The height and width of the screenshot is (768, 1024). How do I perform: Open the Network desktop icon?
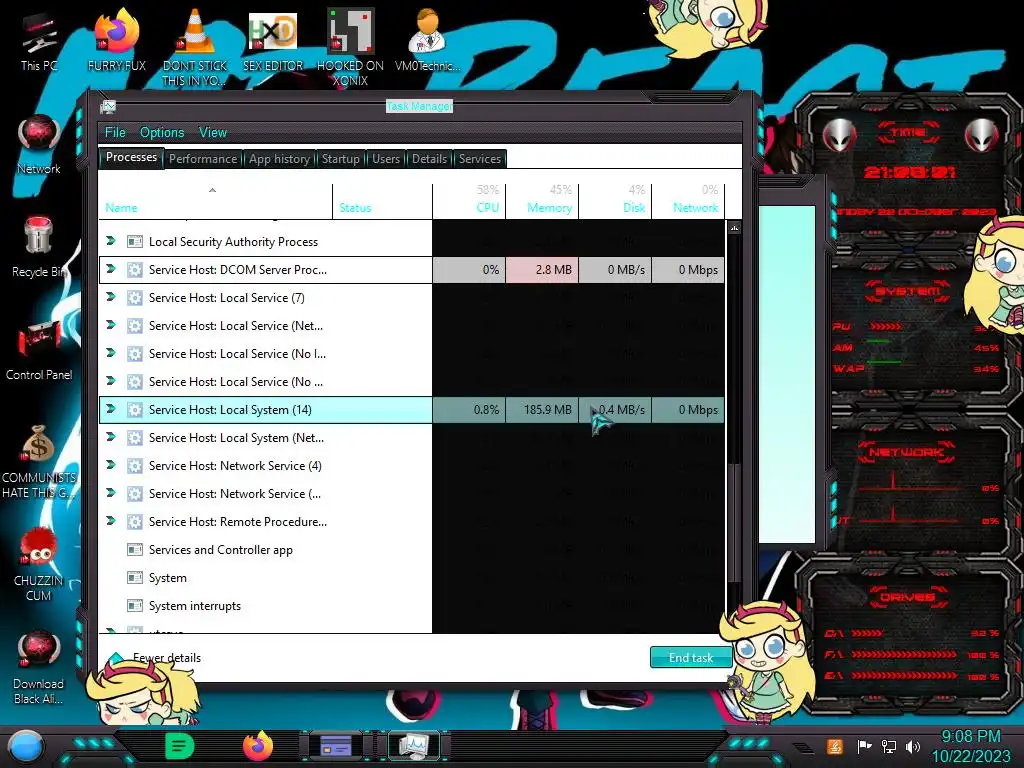pos(39,144)
